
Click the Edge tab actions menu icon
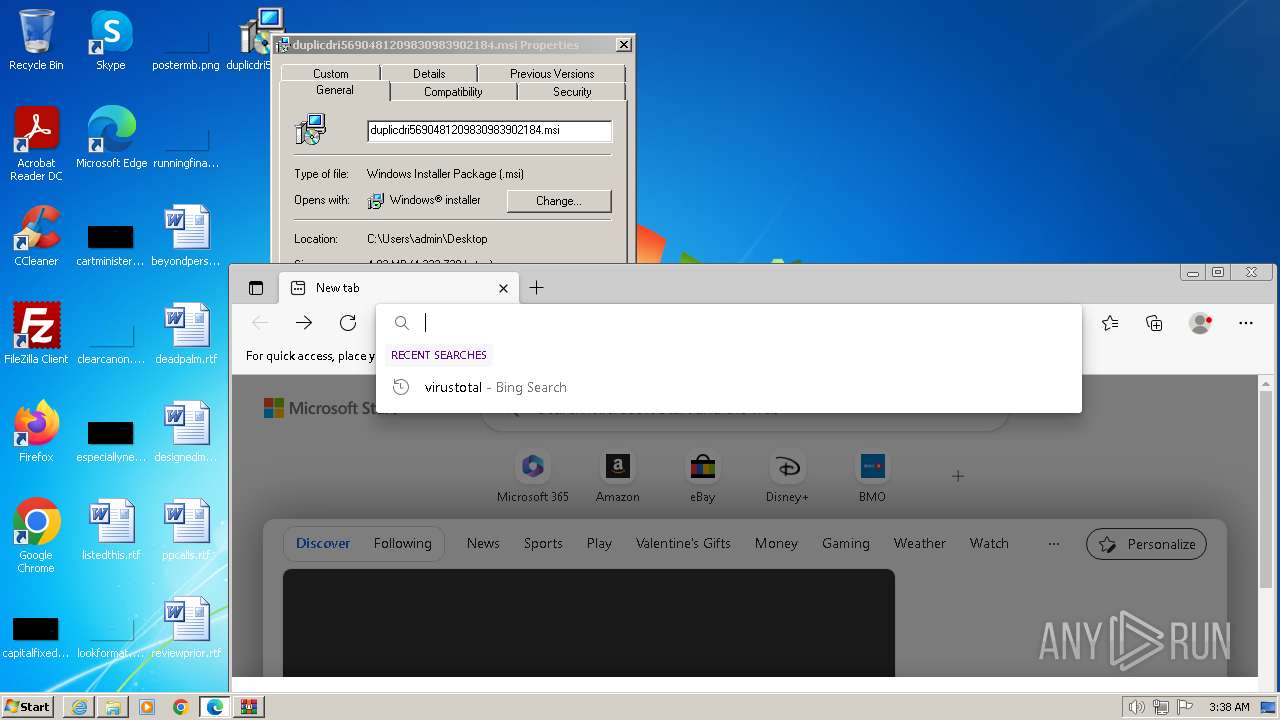tap(256, 288)
